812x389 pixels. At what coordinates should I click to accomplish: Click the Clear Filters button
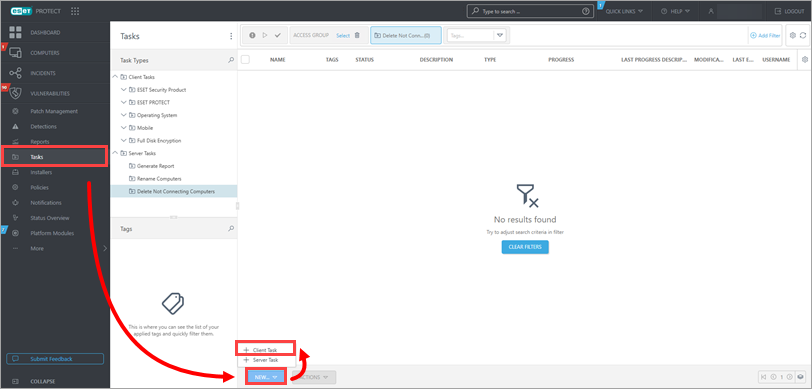(525, 247)
